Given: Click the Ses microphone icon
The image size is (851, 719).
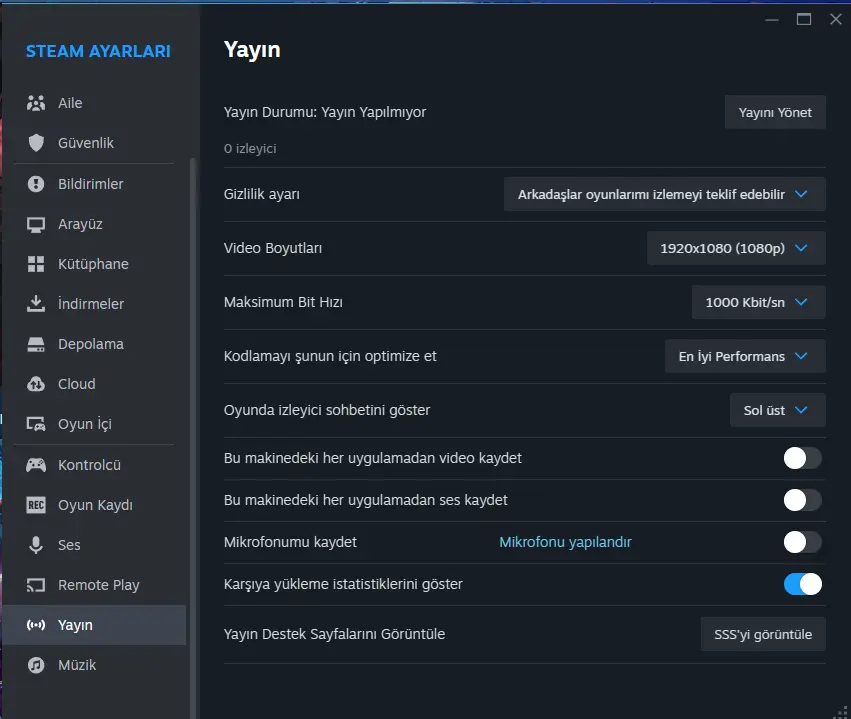Looking at the screenshot, I should [x=36, y=545].
